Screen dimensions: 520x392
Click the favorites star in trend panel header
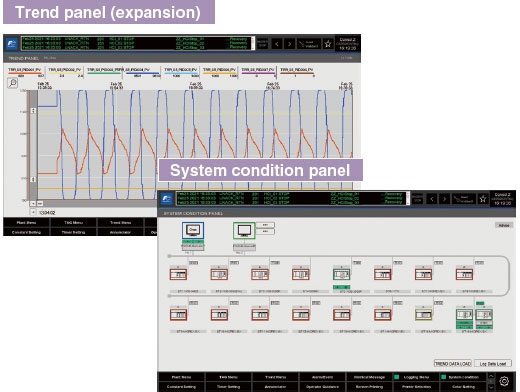328,44
